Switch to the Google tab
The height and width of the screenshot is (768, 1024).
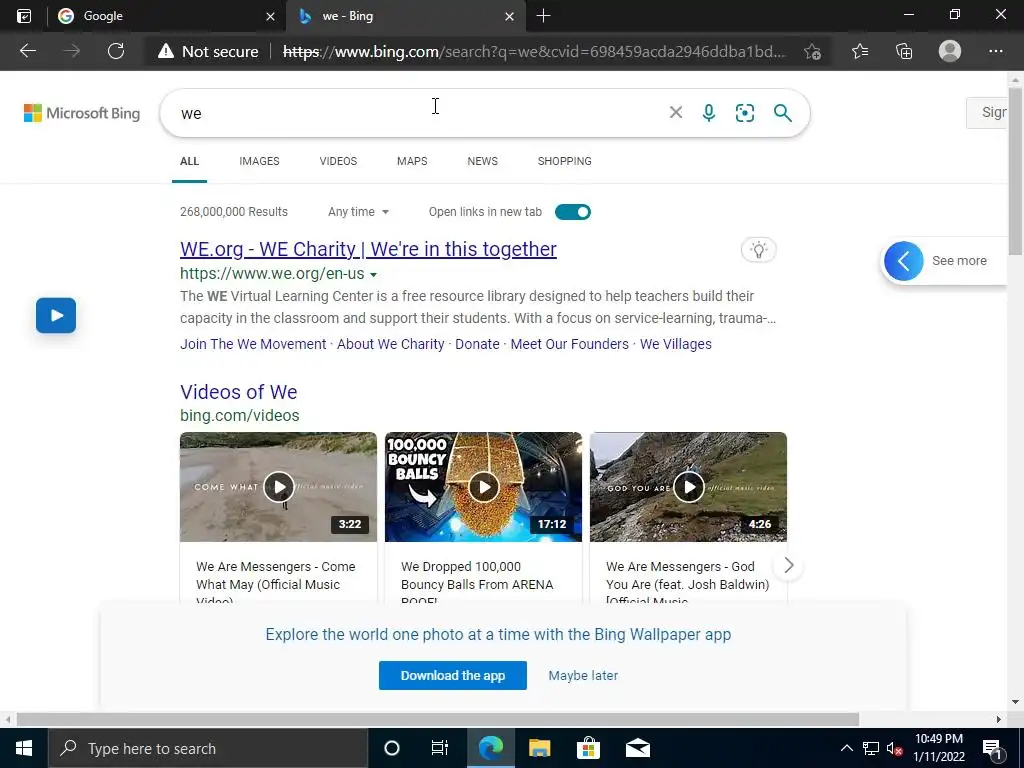tap(166, 16)
